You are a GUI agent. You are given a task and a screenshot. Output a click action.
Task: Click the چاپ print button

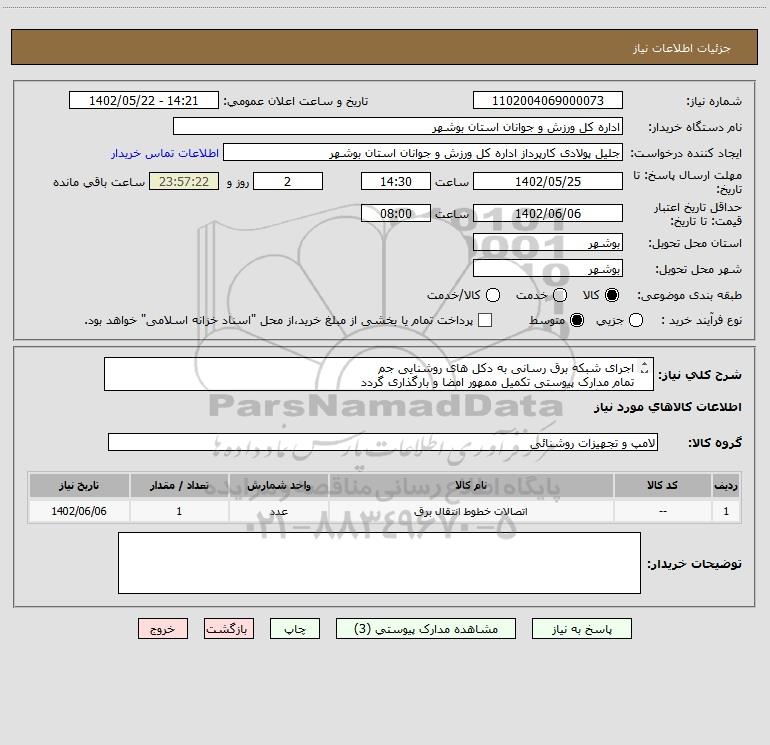(x=295, y=629)
